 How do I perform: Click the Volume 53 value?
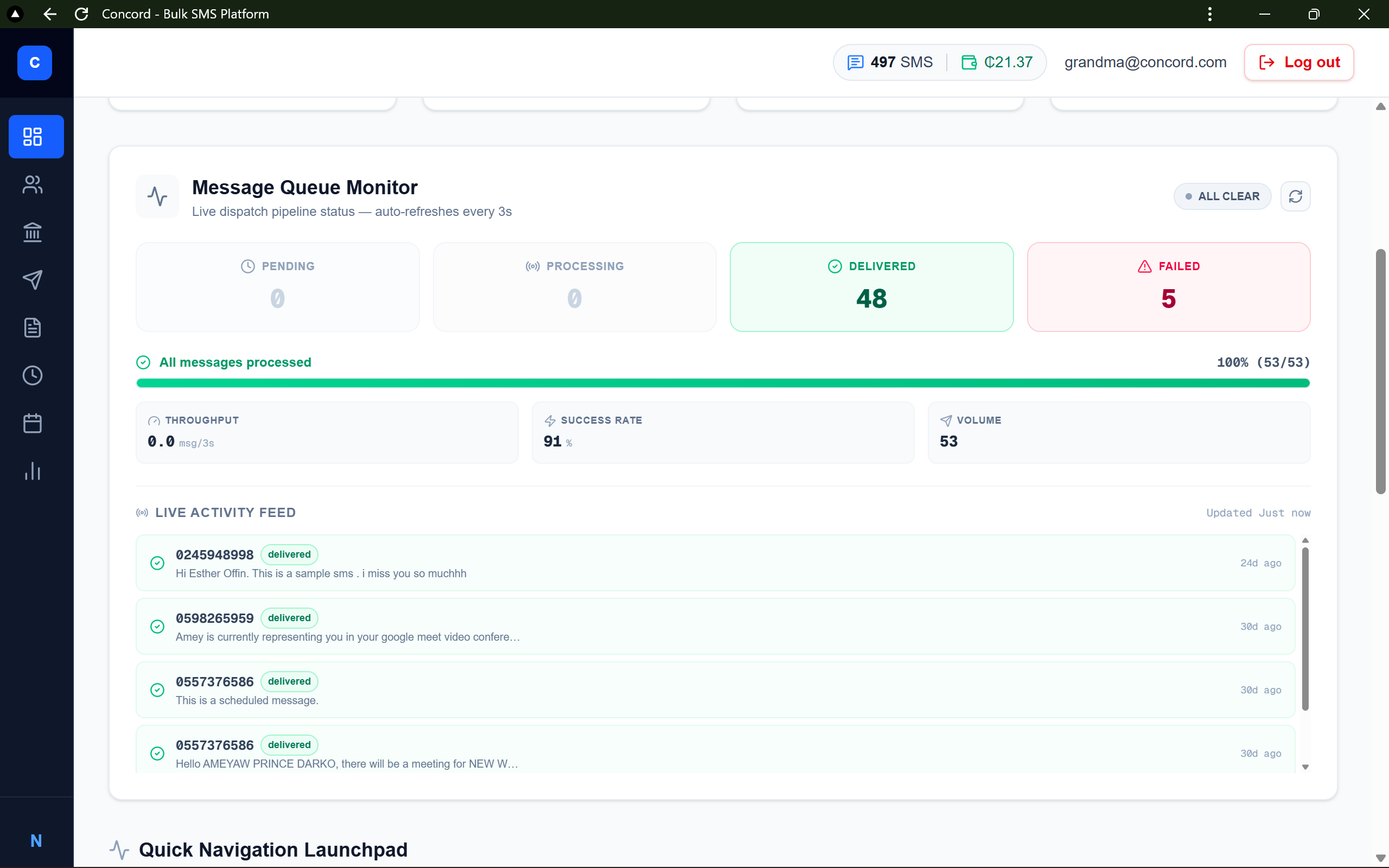point(949,442)
